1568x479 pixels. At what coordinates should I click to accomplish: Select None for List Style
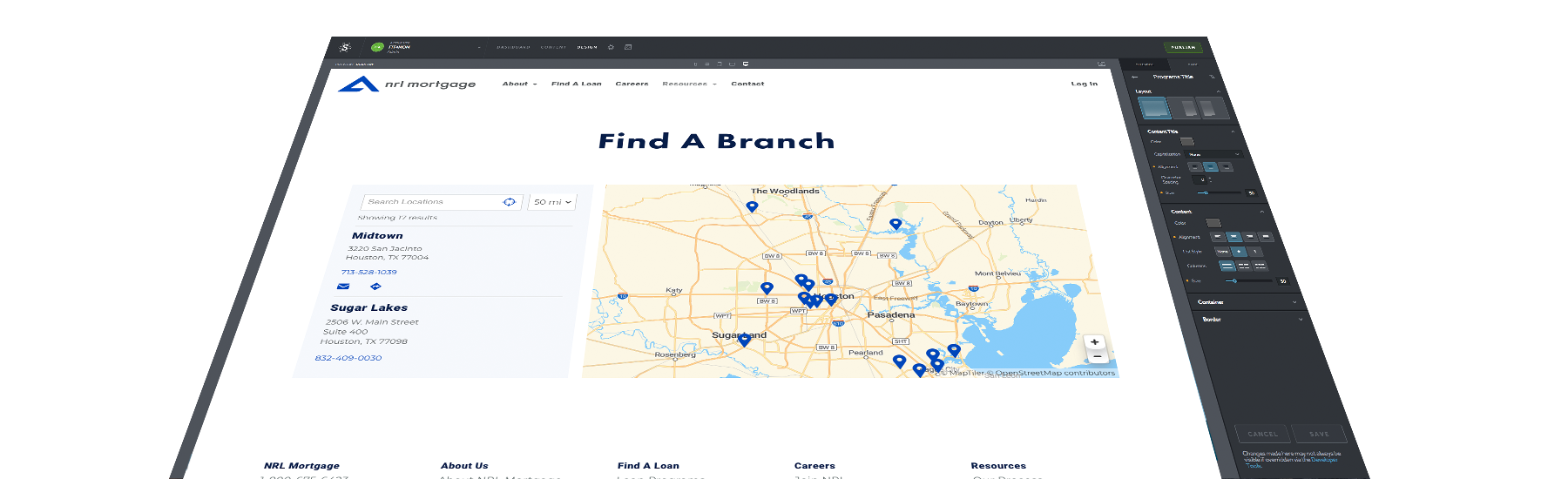tap(1222, 252)
